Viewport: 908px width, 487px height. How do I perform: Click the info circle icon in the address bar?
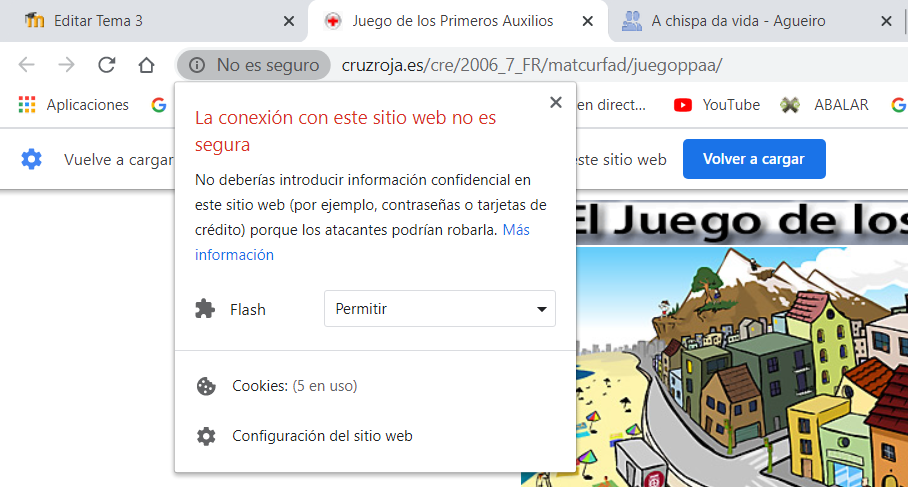pos(197,65)
